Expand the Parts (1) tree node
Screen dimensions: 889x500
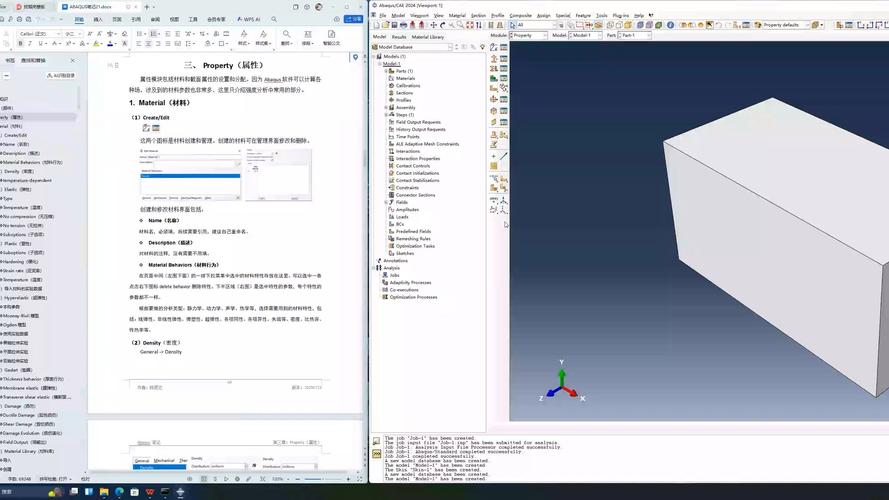coord(386,71)
